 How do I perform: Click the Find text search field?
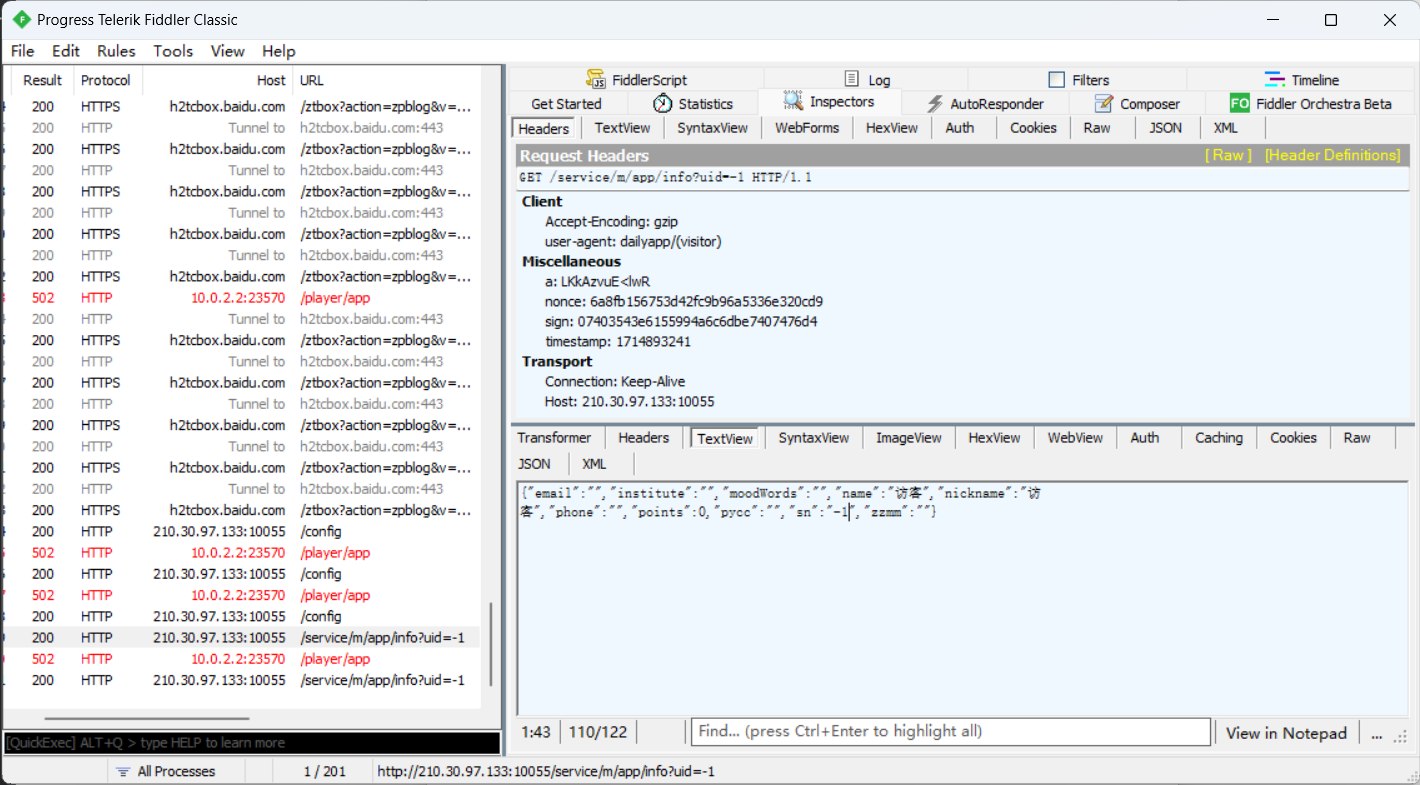[950, 732]
